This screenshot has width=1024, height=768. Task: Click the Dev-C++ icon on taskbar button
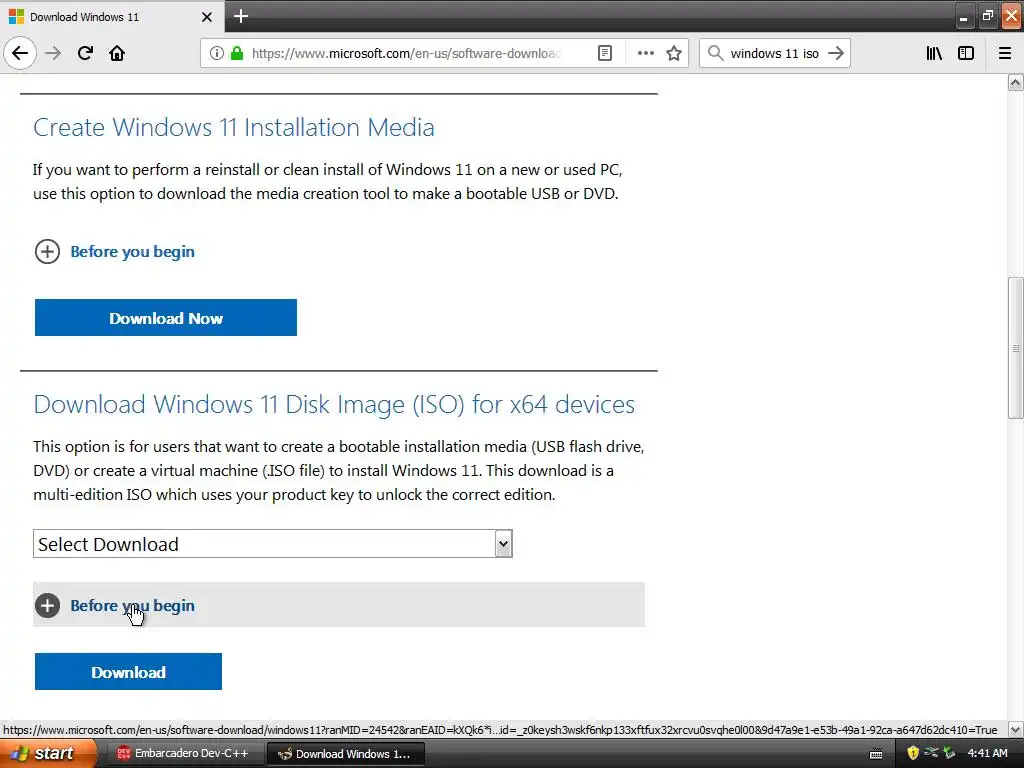tap(123, 754)
